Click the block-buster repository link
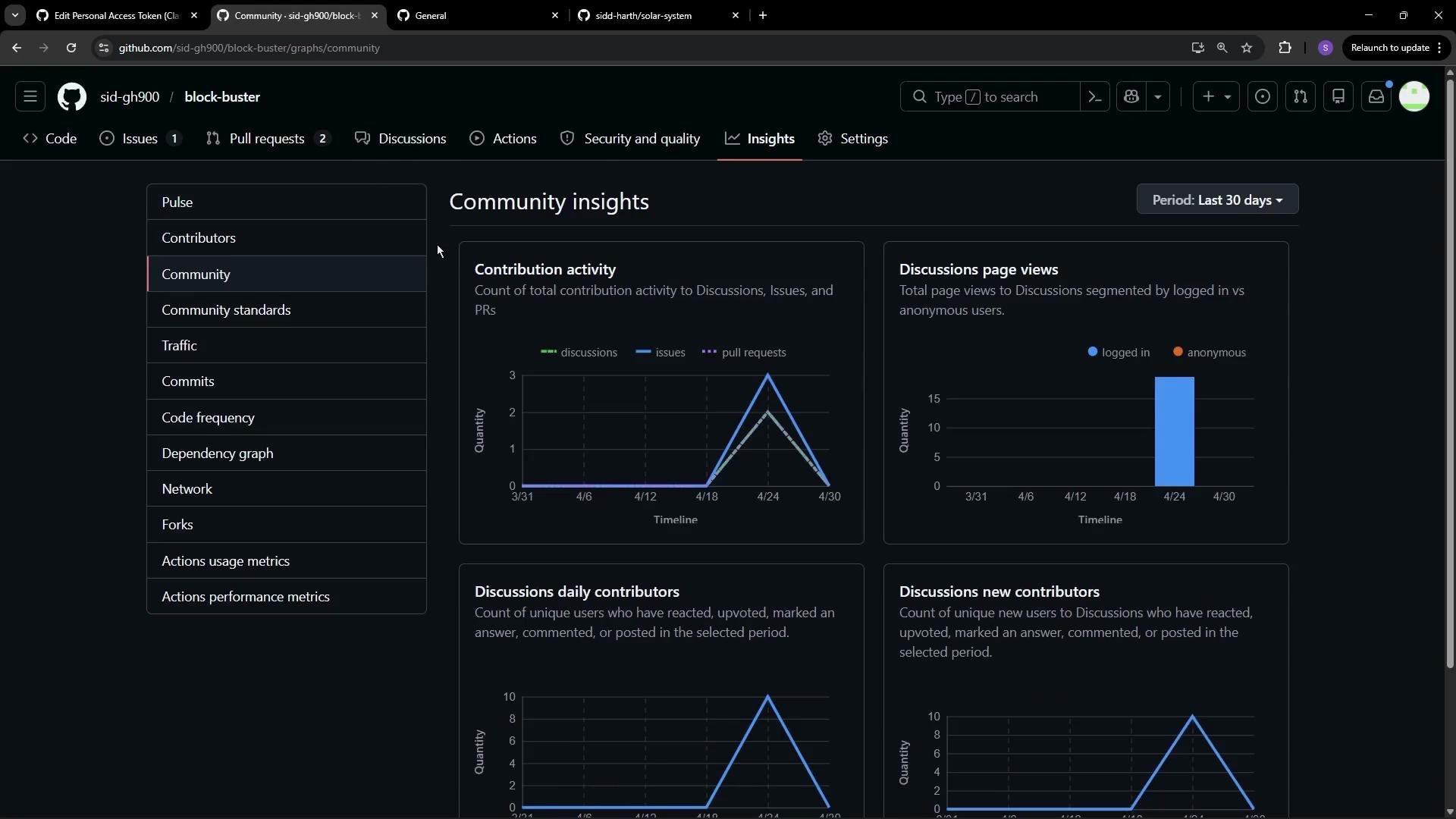Screen dimensions: 1456x819 (222, 97)
